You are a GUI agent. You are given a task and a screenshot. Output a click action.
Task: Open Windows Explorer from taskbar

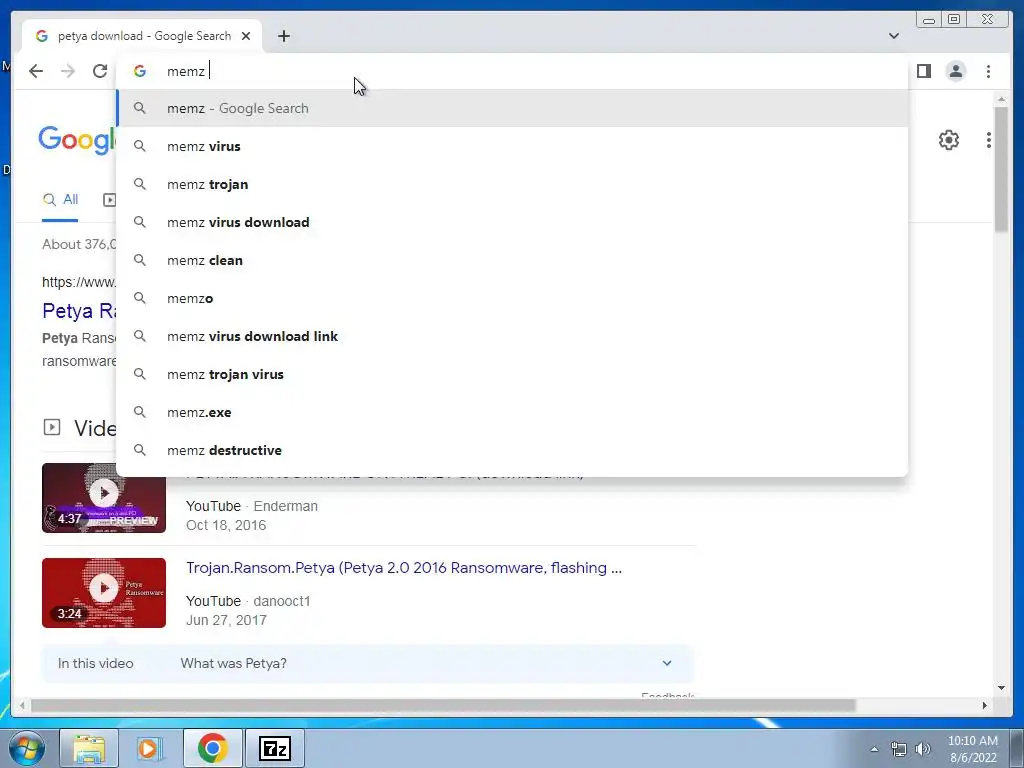[89, 748]
